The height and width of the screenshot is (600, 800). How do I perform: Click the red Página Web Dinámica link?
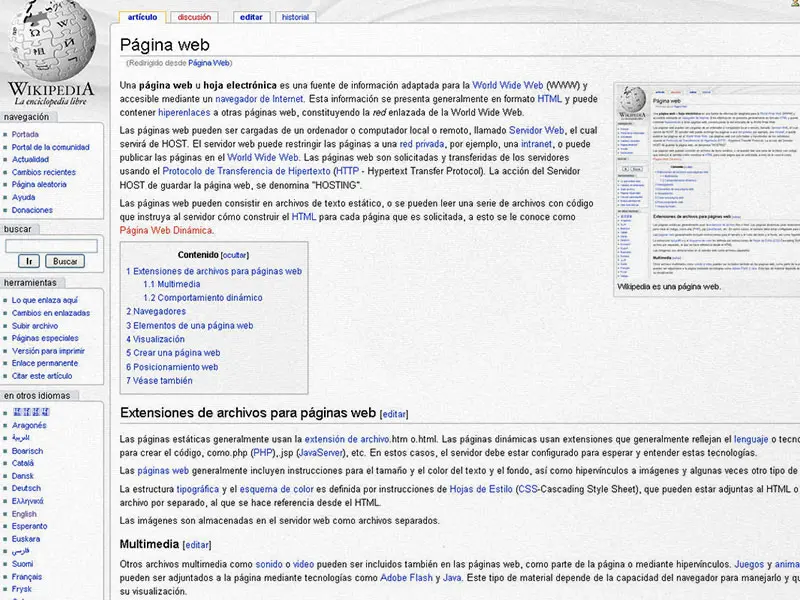[x=166, y=230]
